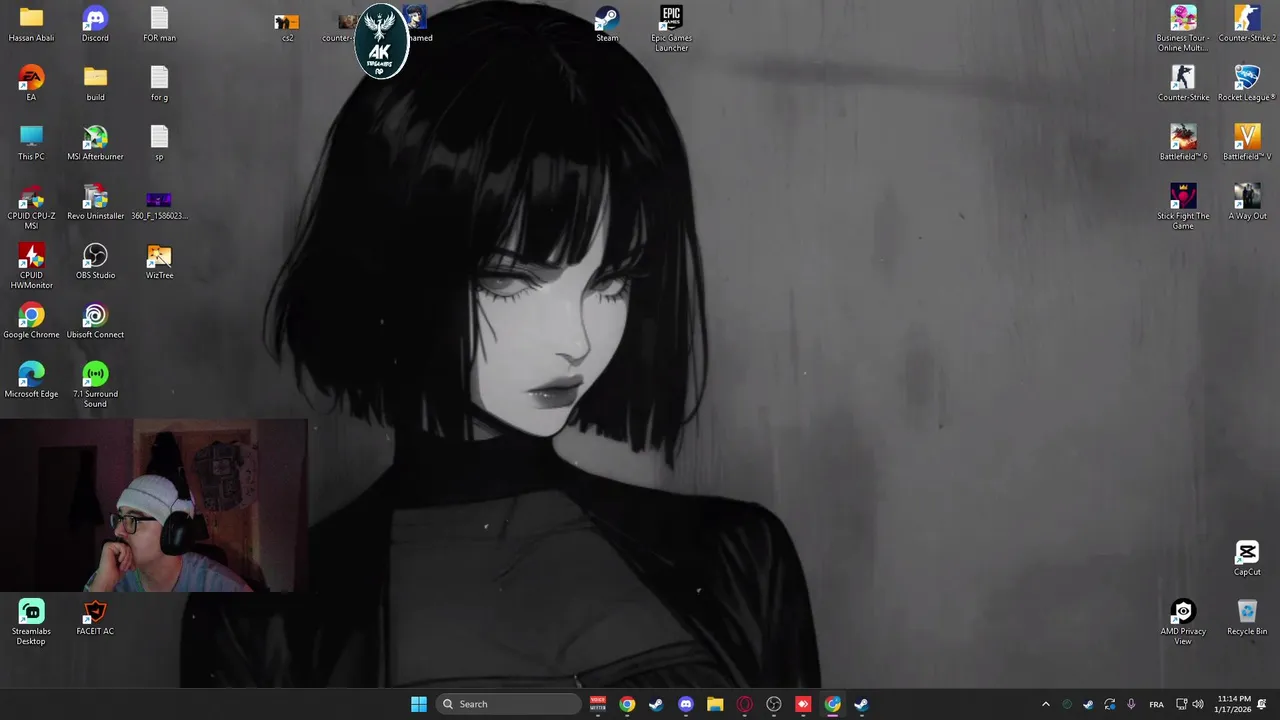Image resolution: width=1280 pixels, height=720 pixels.
Task: Open Rocket League desktop shortcut
Action: point(1247,84)
